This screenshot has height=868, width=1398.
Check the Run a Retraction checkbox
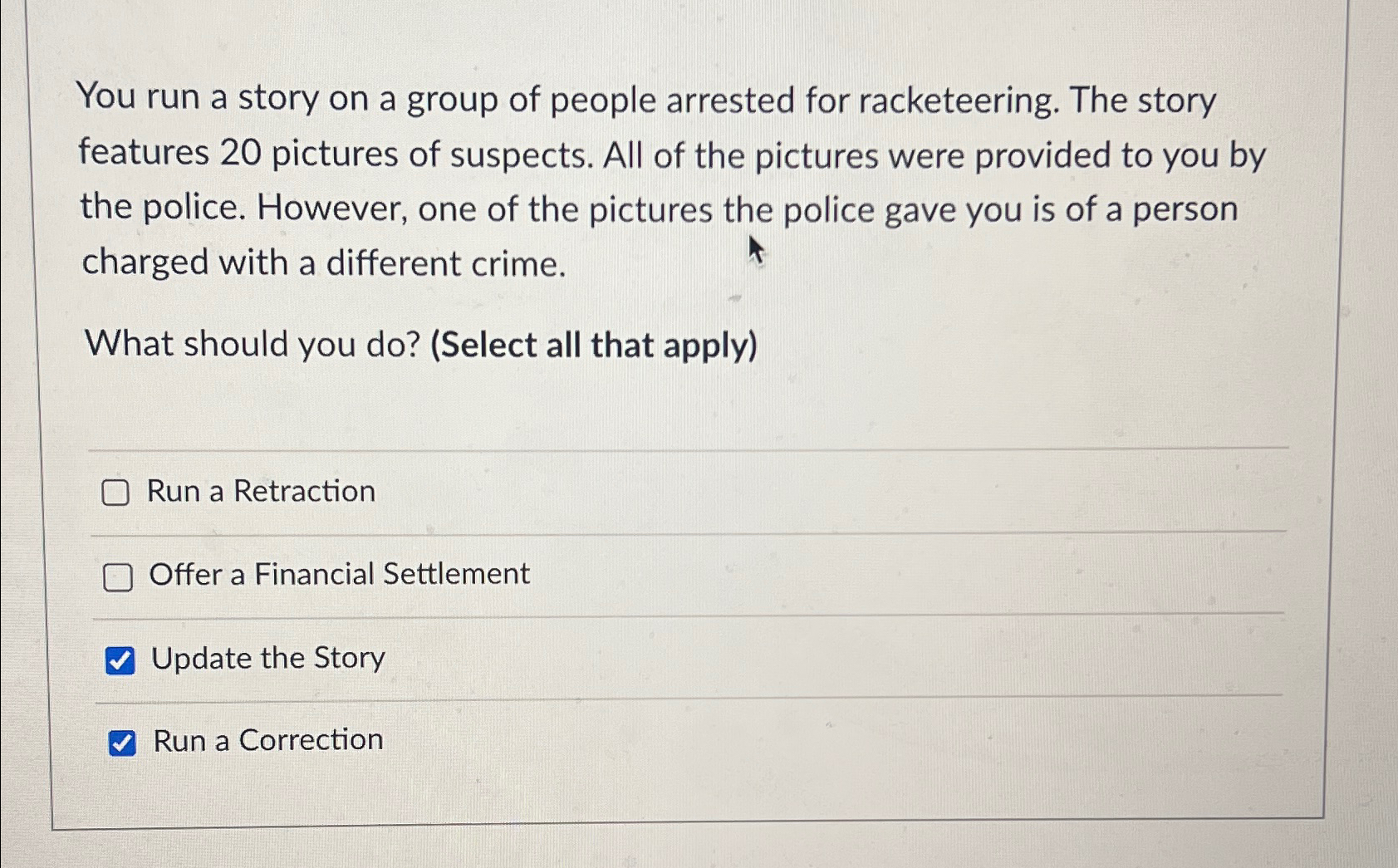coord(117,493)
